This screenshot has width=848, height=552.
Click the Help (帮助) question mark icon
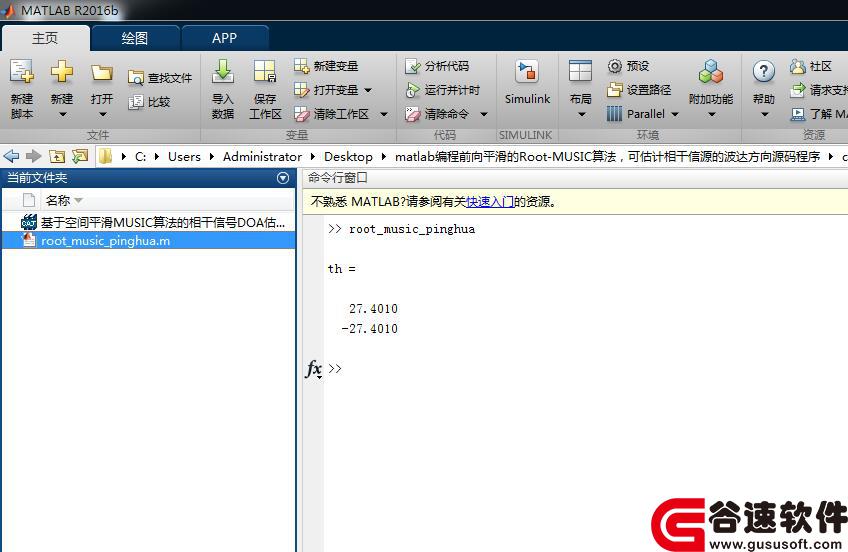(764, 71)
